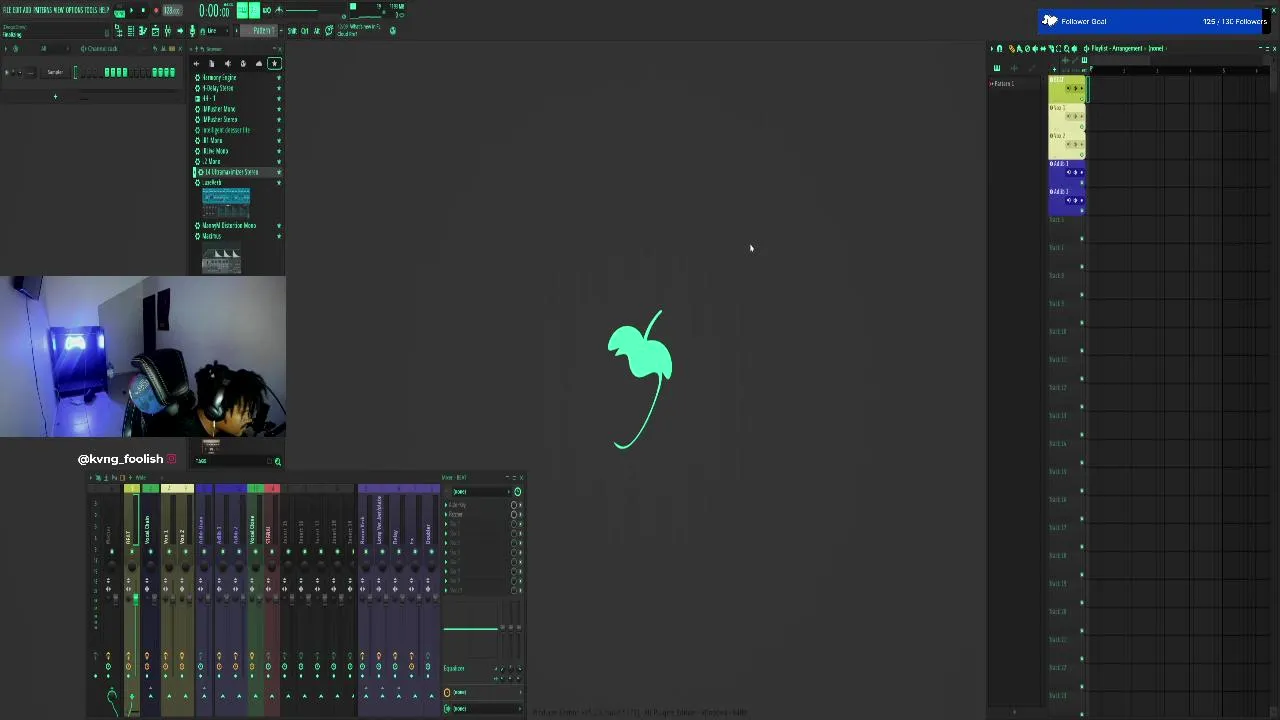Screen dimensions: 1280x720
Task: Add a channel with the plus button
Action: tap(55, 96)
